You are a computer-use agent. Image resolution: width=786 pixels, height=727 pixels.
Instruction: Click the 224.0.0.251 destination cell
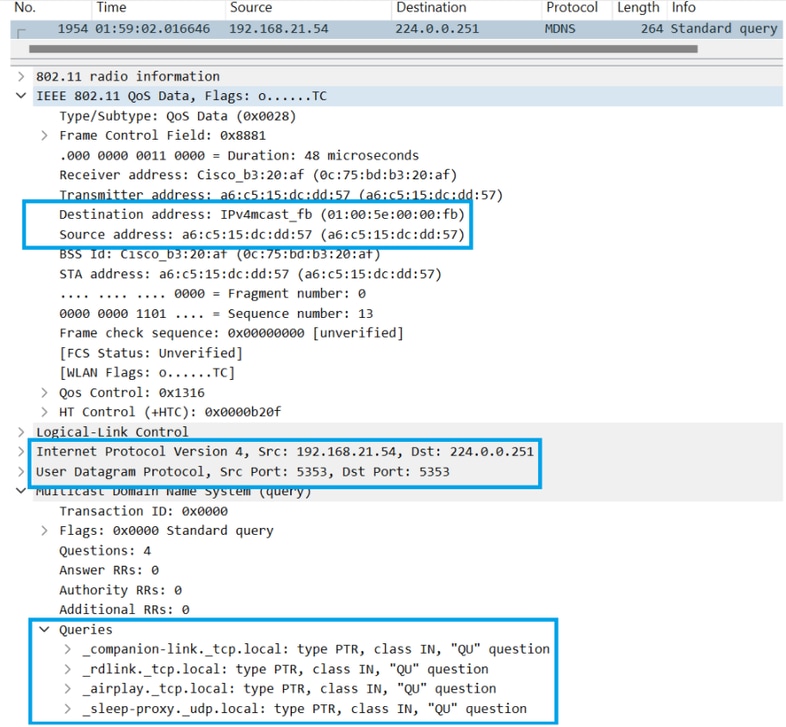pos(437,29)
